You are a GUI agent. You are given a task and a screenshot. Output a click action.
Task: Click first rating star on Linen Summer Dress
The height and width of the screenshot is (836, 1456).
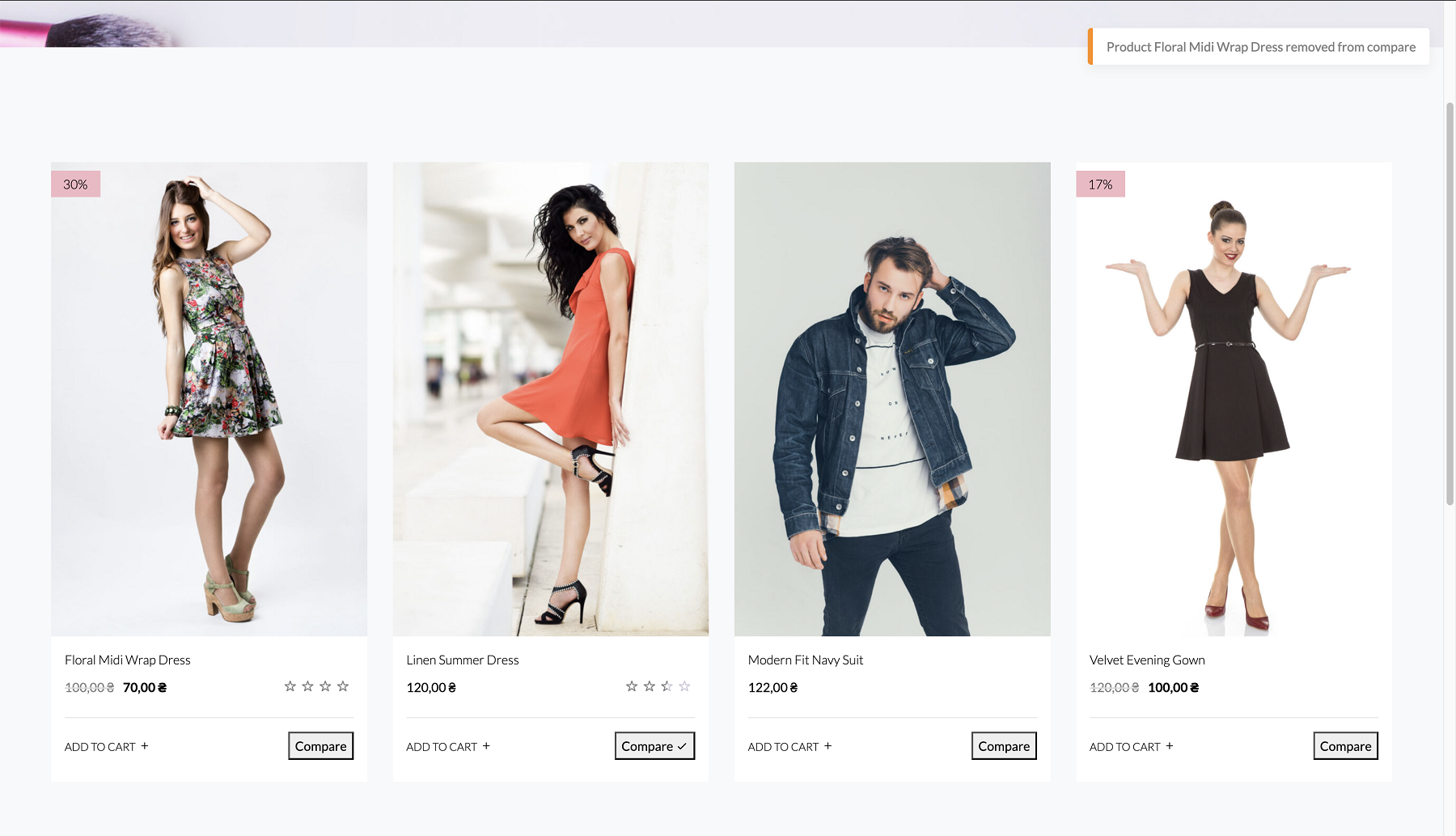point(632,686)
